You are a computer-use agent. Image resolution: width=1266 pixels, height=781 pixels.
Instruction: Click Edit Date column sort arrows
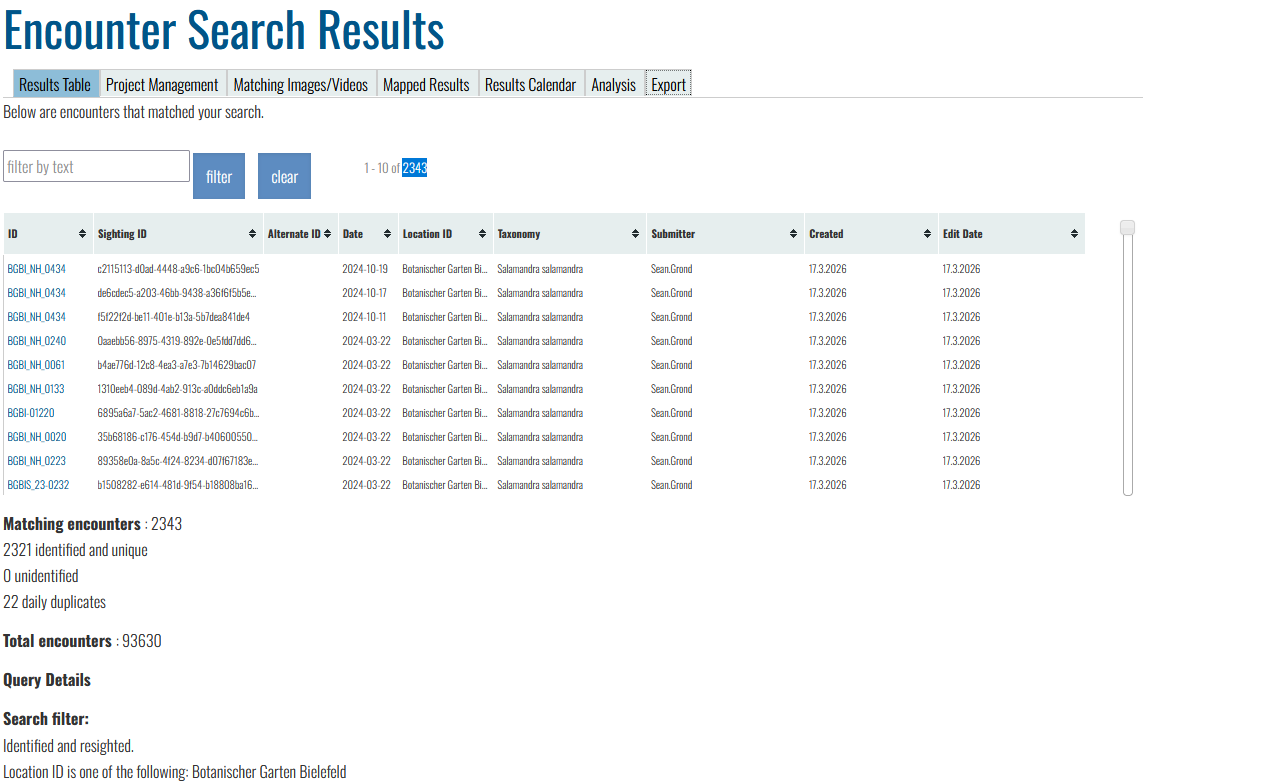[x=1074, y=234]
